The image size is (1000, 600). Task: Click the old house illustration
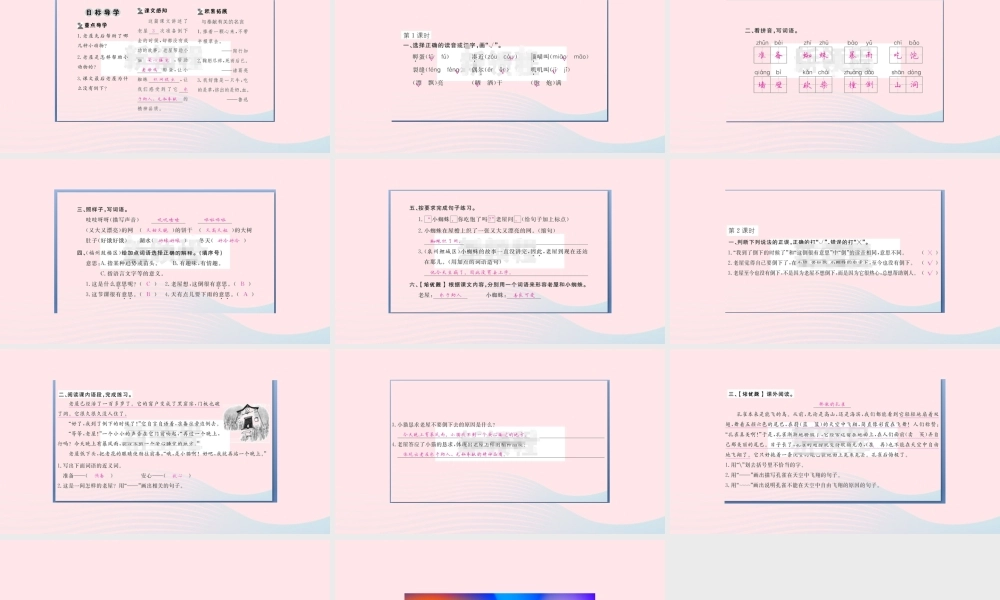tap(246, 422)
